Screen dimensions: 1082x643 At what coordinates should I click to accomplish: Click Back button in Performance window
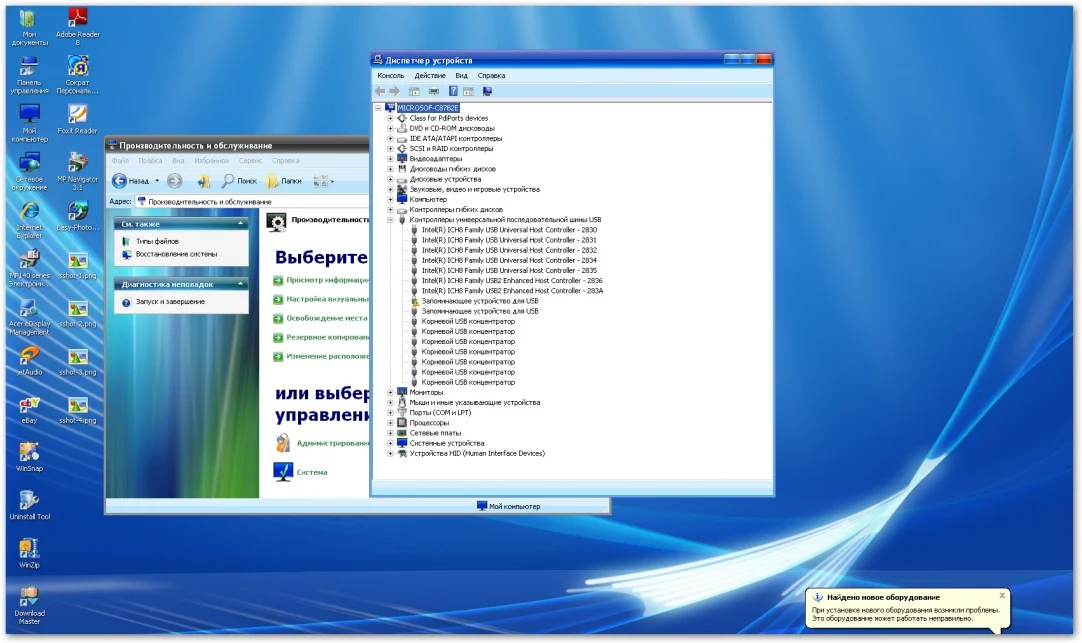tap(131, 181)
